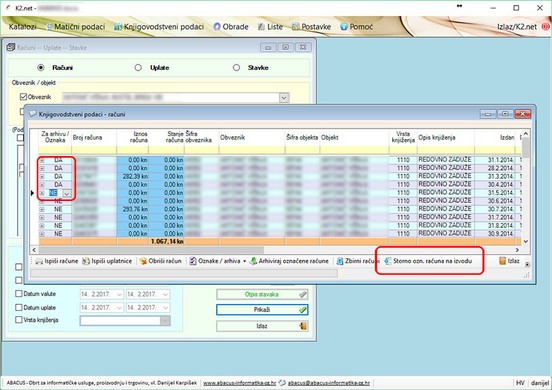Screen dimensions: 552x390
Task: Enable the Datum valute checkbox
Action: pyautogui.click(x=19, y=294)
